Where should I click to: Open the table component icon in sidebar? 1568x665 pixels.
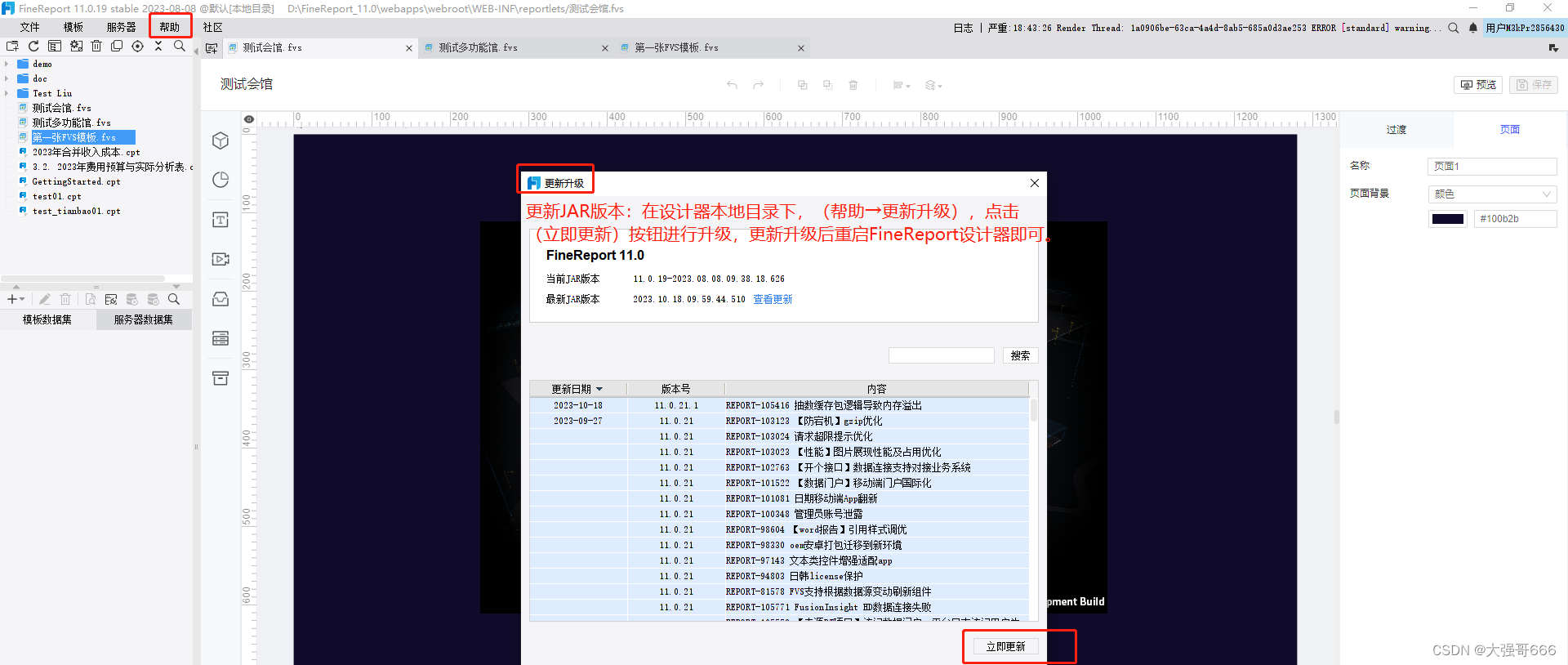click(x=220, y=338)
